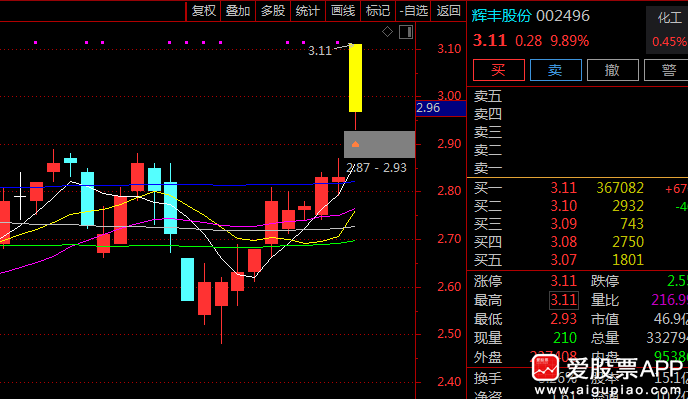The image size is (688, 399).
Task: Click the 买一 price 3.11
Action: [x=563, y=188]
